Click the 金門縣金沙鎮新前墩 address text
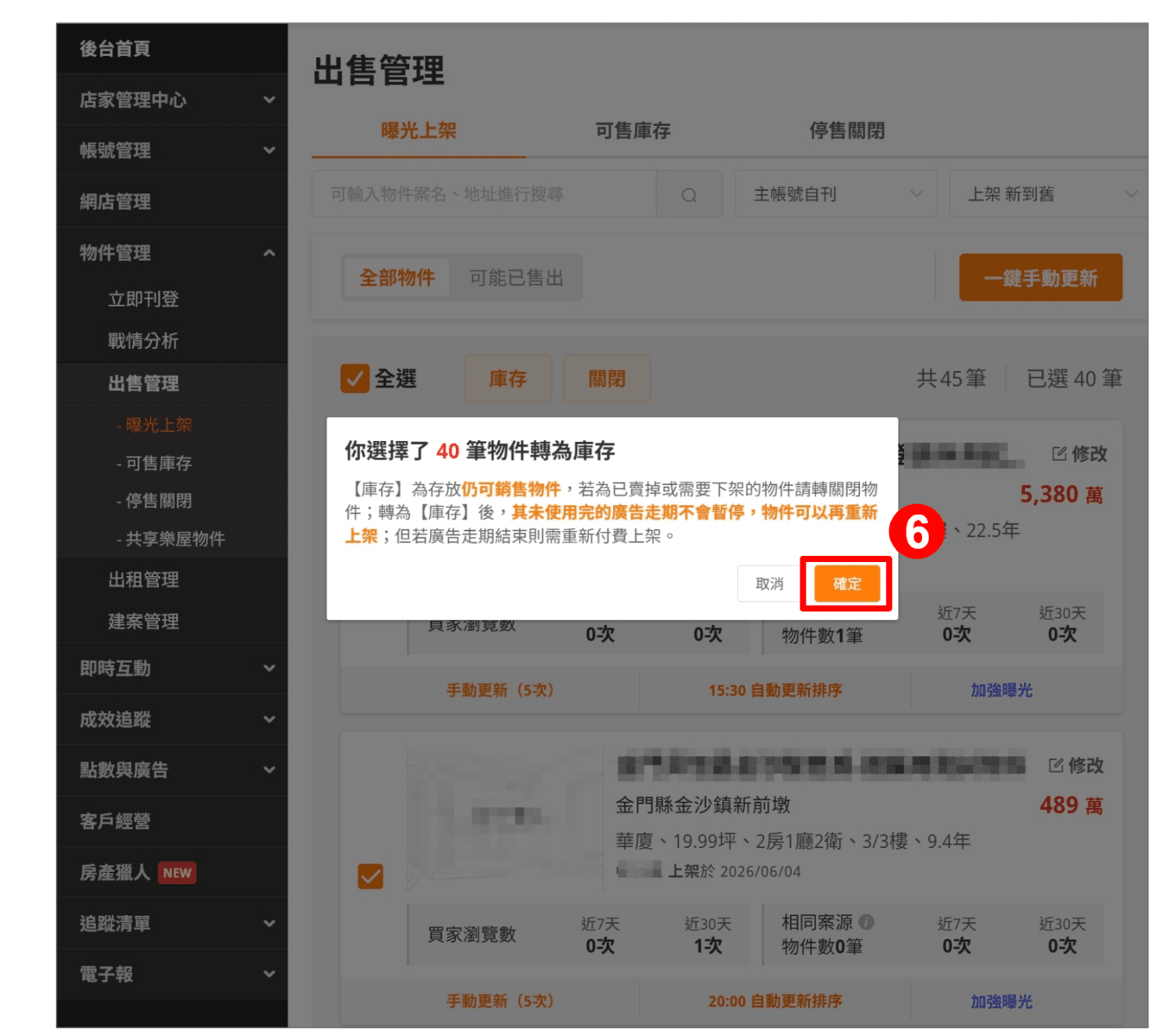The width and height of the screenshot is (1169, 1036). (x=703, y=805)
